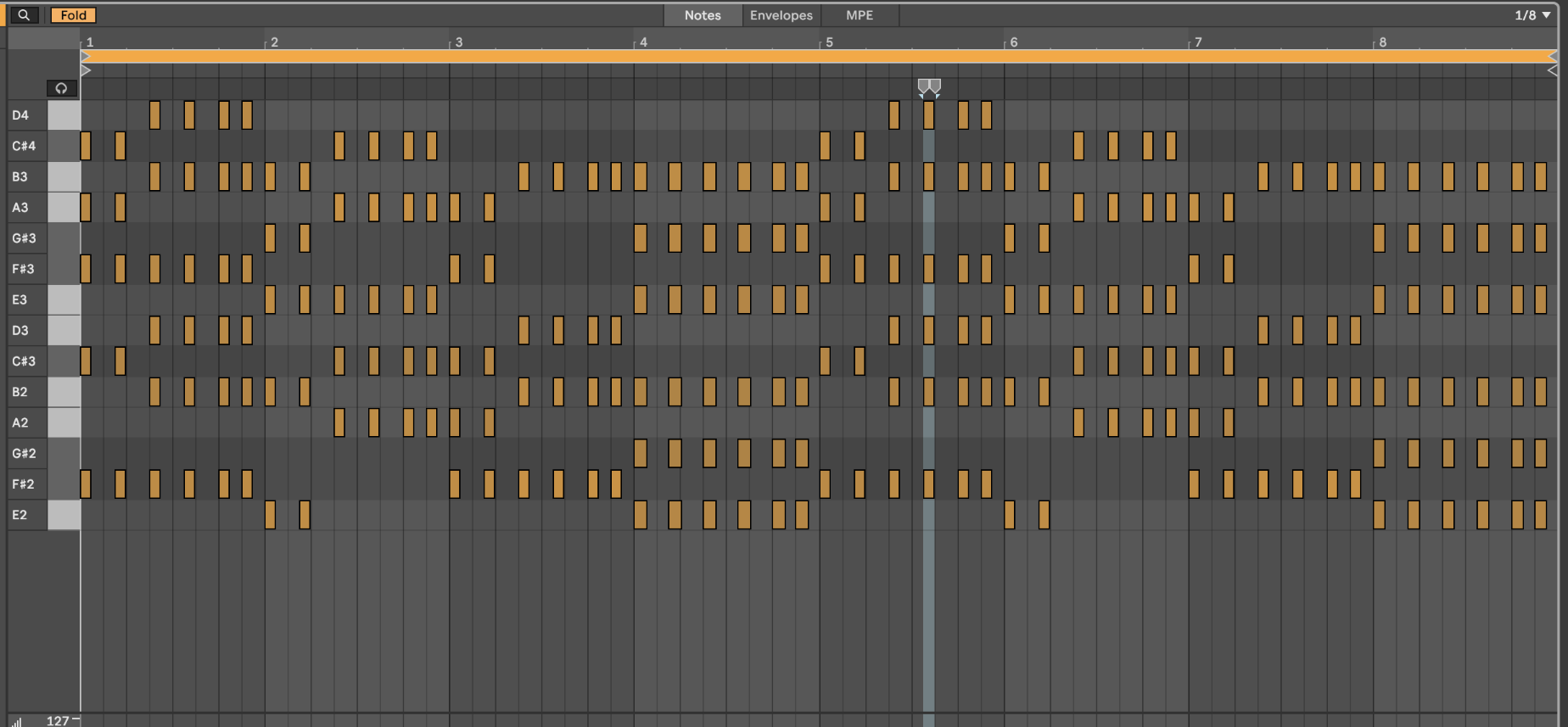Switch to the Notes tab
The height and width of the screenshot is (727, 1568).
pos(703,14)
